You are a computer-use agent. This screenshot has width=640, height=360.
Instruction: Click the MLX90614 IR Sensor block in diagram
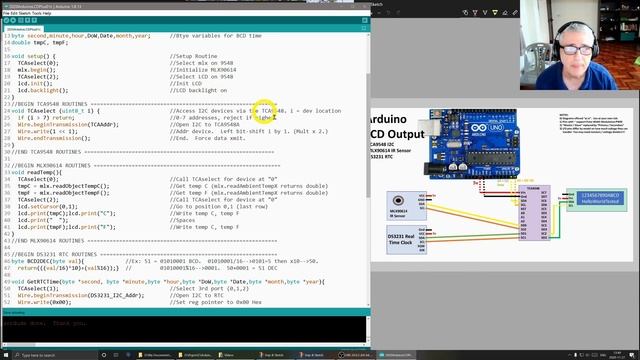(406, 206)
